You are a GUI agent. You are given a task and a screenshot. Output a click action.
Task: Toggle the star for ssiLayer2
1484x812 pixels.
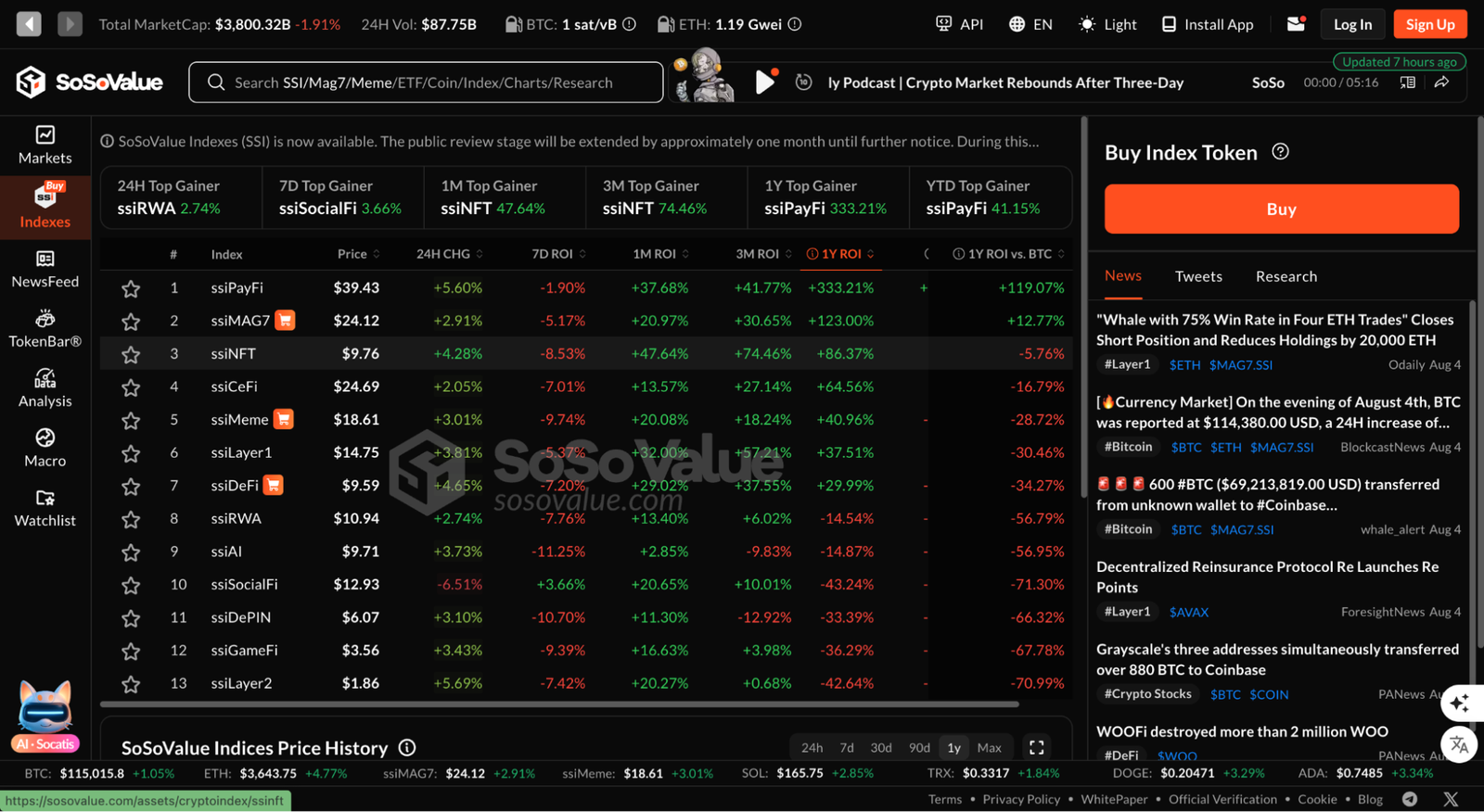tap(131, 684)
